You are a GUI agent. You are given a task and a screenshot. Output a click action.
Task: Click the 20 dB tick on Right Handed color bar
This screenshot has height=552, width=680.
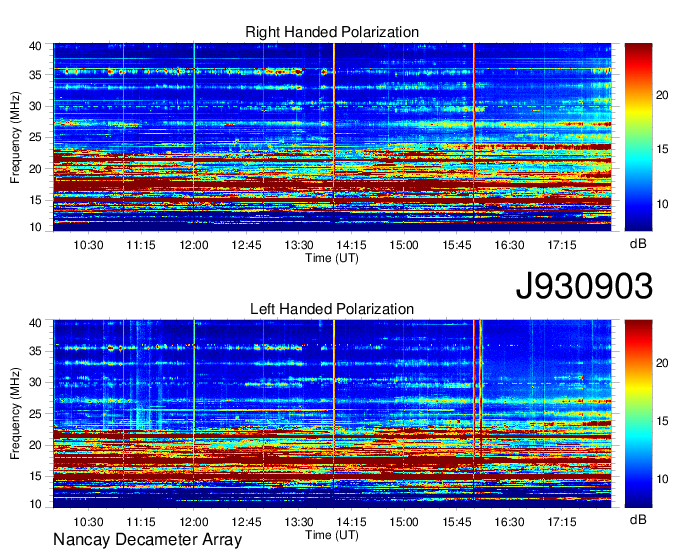pyautogui.click(x=662, y=95)
